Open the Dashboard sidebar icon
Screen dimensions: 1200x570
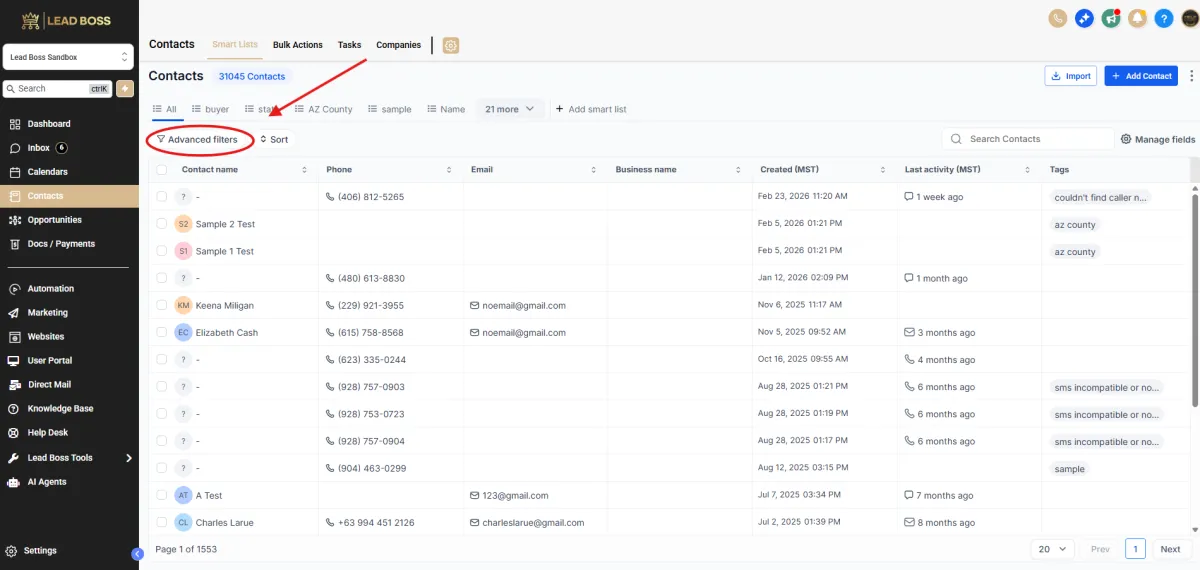pyautogui.click(x=14, y=124)
